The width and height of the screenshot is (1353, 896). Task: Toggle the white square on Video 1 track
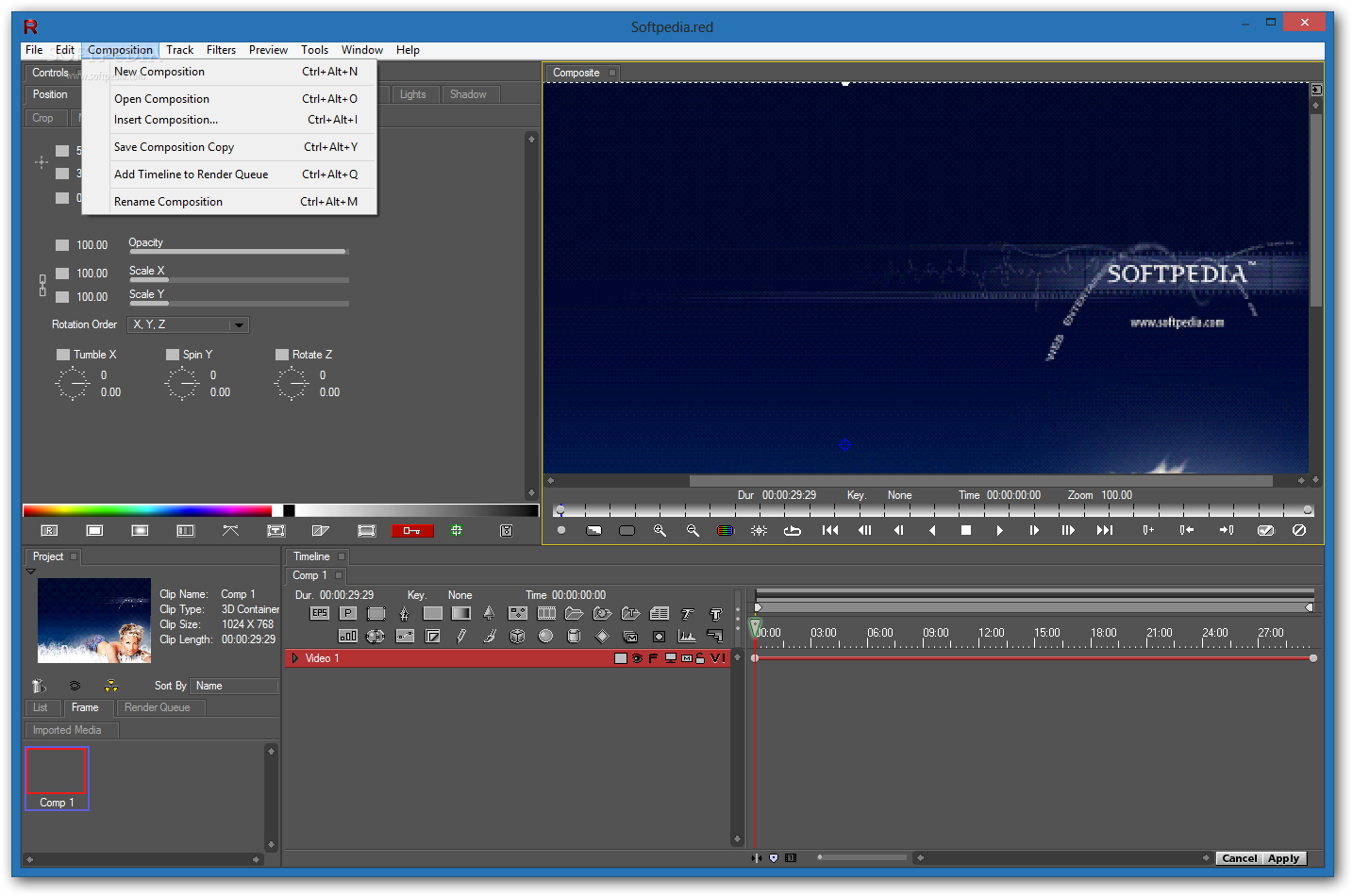[x=621, y=658]
